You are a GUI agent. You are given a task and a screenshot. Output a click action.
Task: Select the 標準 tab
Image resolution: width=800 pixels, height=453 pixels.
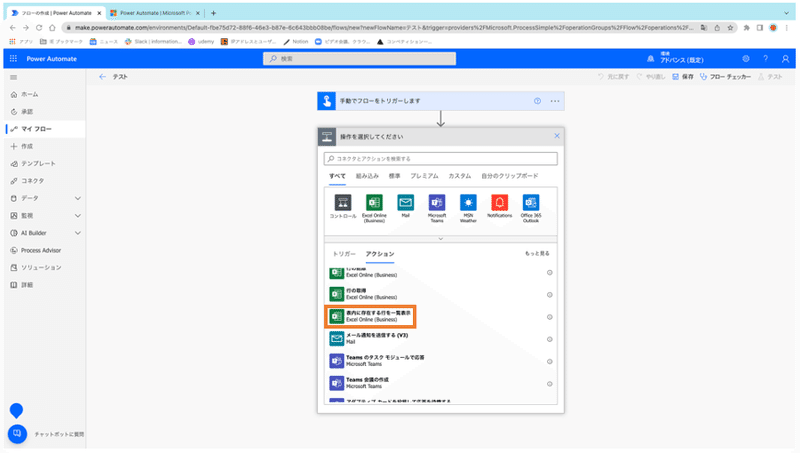tap(394, 176)
